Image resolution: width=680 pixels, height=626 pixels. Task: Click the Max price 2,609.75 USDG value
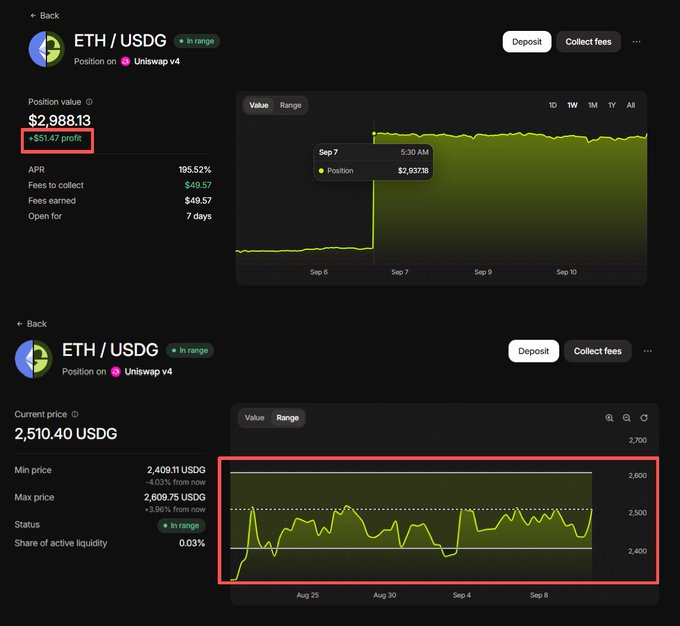(175, 497)
